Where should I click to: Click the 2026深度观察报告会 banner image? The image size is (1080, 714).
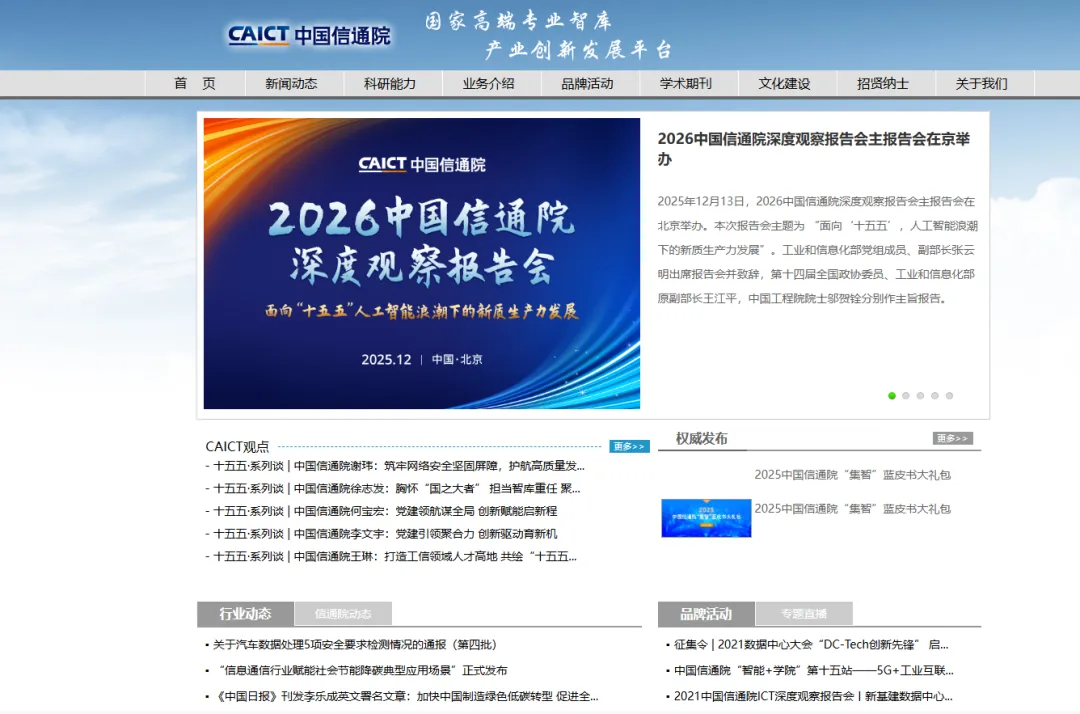pyautogui.click(x=422, y=263)
